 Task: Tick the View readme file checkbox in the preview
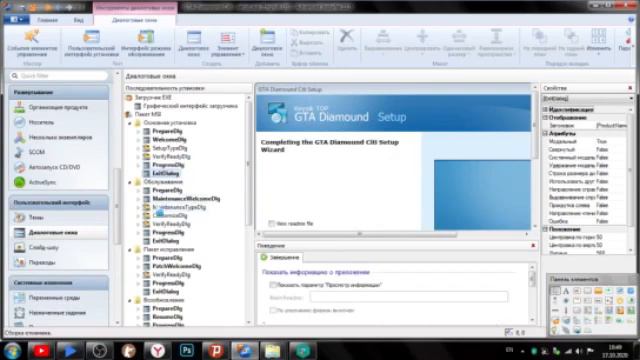point(271,223)
